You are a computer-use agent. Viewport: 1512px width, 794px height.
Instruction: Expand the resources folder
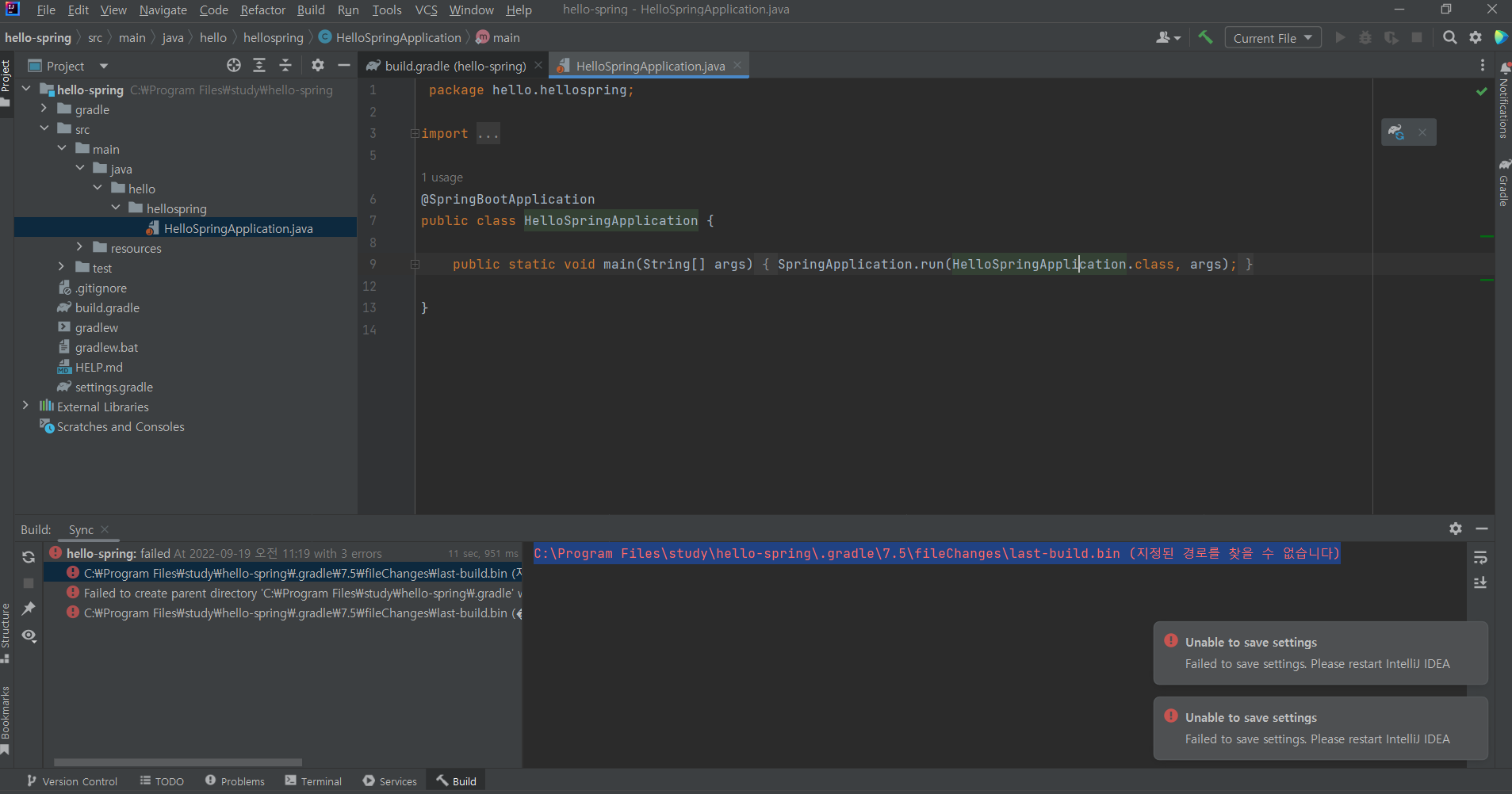click(79, 247)
